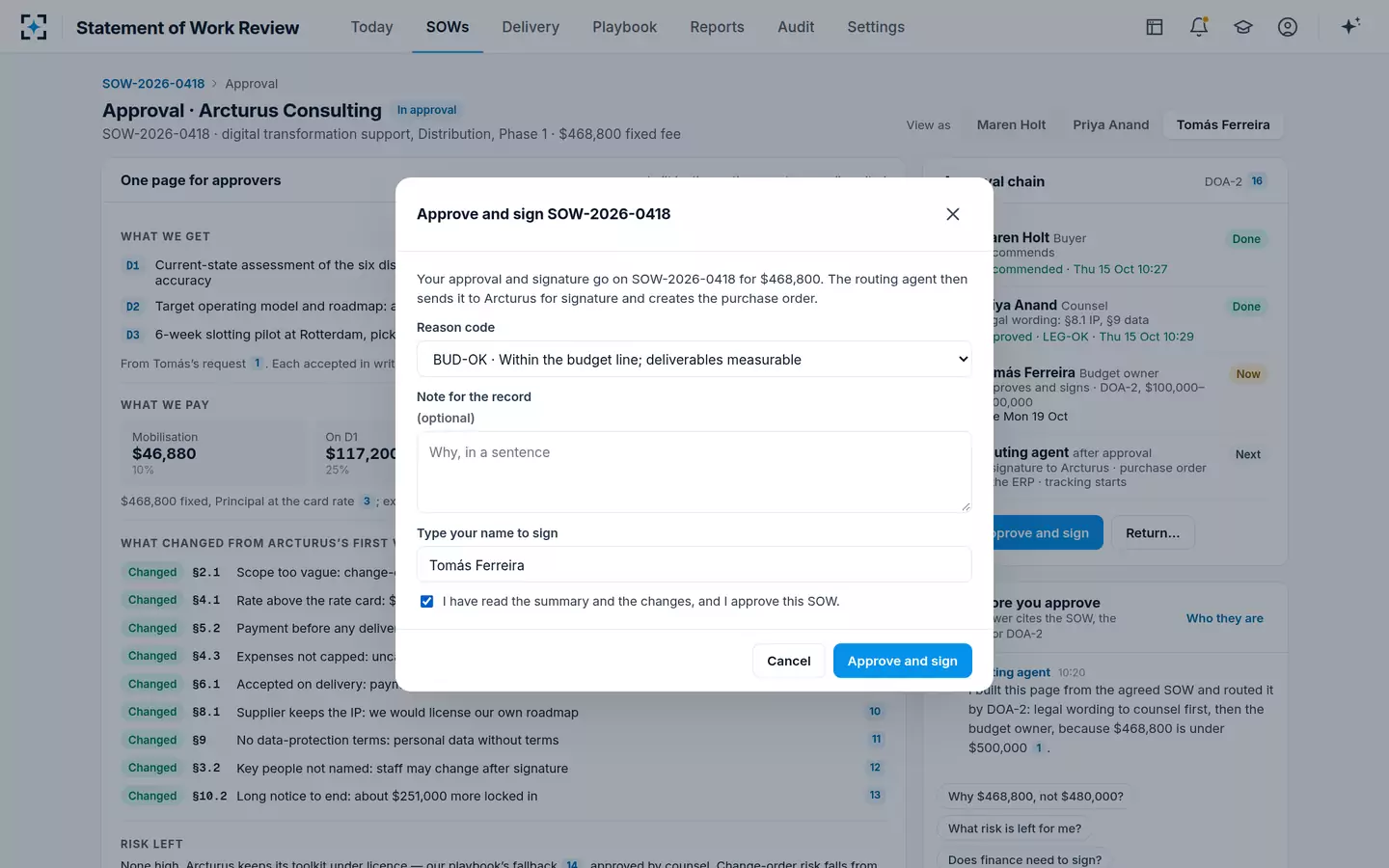The image size is (1389, 868).
Task: View as Maren Holt
Action: [1011, 124]
